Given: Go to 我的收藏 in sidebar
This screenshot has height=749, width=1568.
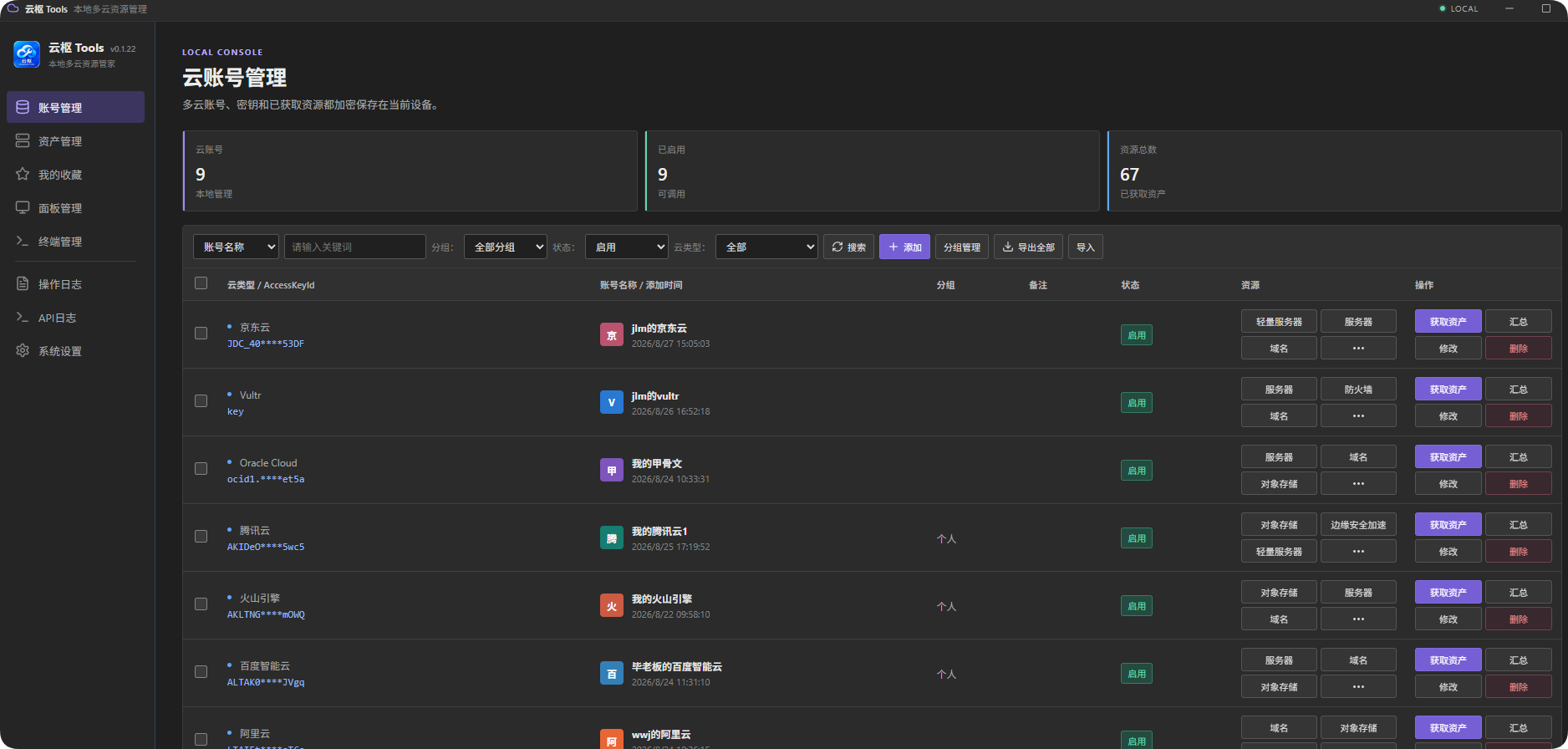Looking at the screenshot, I should pos(75,174).
